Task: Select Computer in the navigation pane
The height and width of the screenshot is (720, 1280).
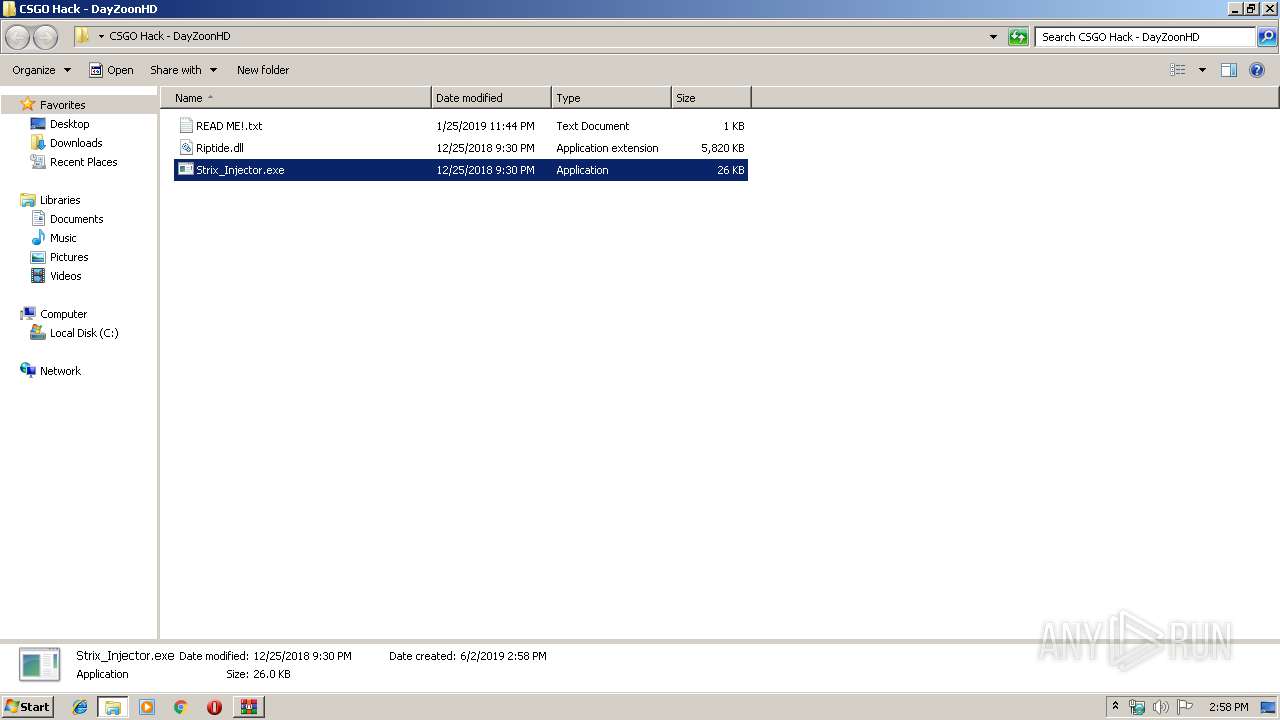Action: (63, 314)
